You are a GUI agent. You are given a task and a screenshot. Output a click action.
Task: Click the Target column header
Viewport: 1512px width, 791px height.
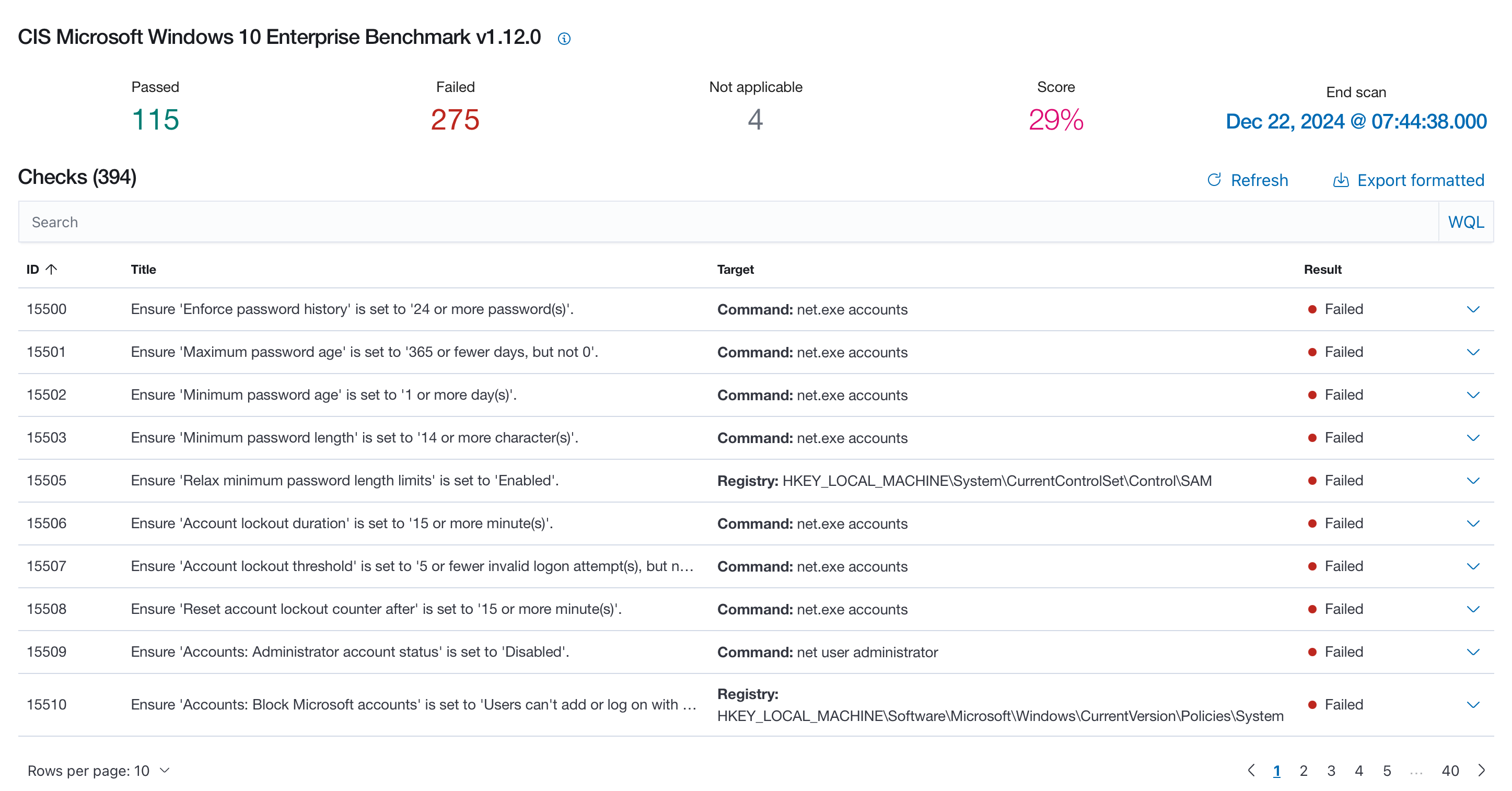tap(736, 270)
